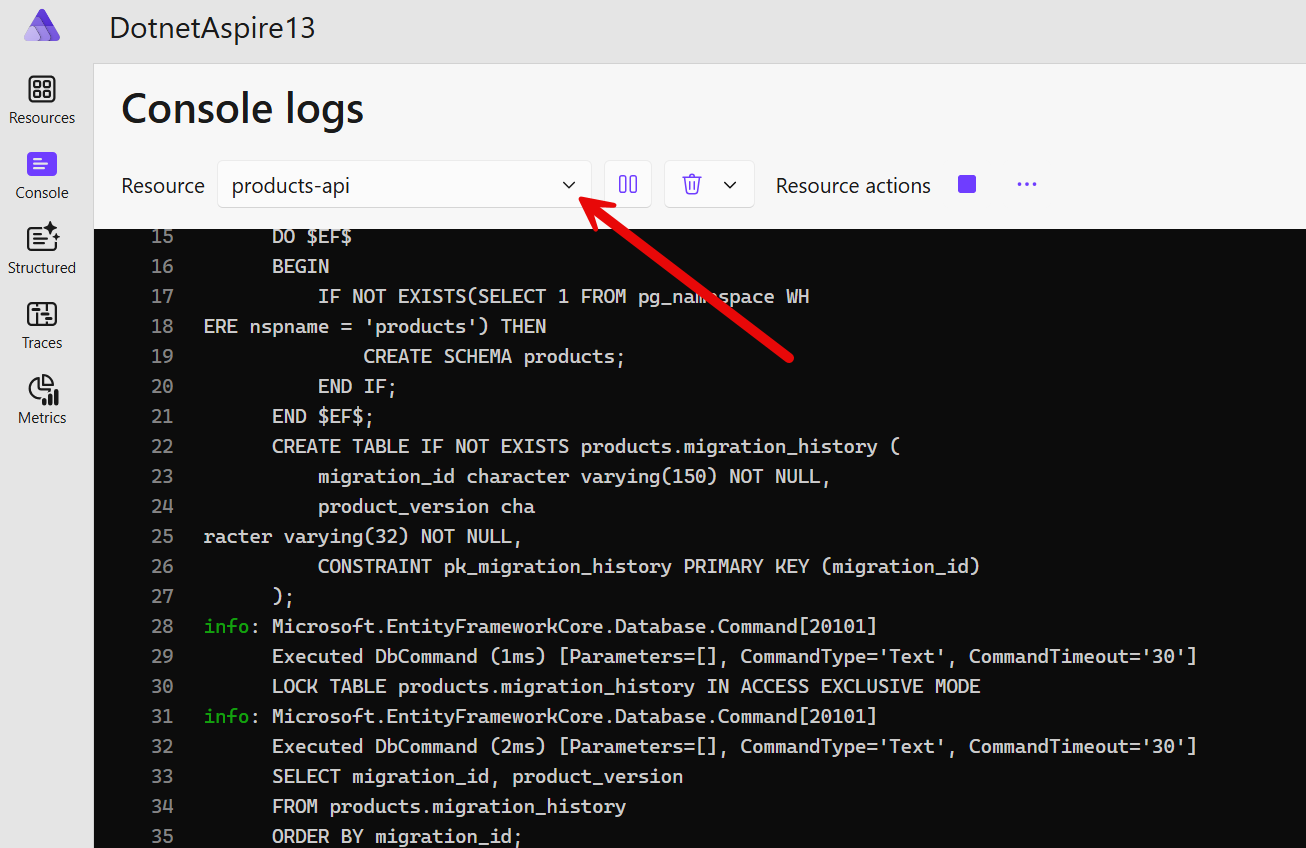Image resolution: width=1306 pixels, height=848 pixels.
Task: Open the more actions ellipsis menu
Action: pyautogui.click(x=1026, y=185)
